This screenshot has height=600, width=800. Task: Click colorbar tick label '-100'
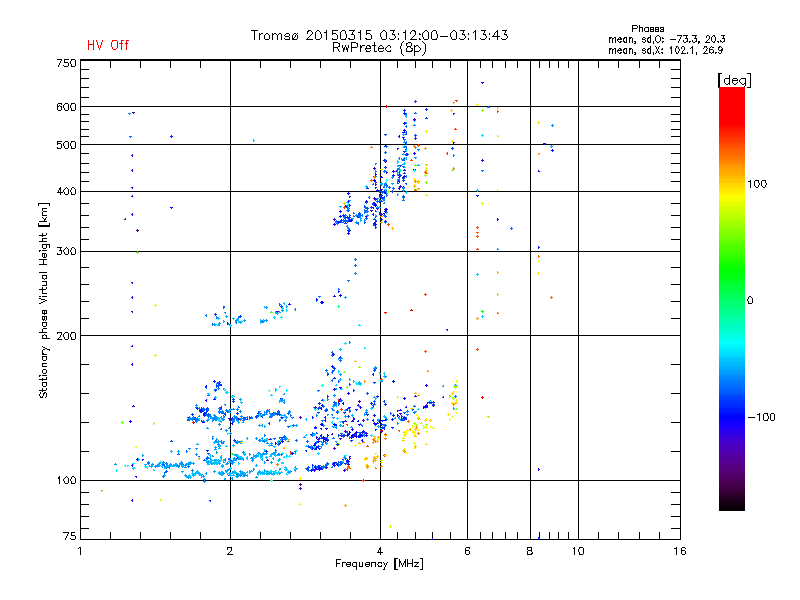point(761,417)
